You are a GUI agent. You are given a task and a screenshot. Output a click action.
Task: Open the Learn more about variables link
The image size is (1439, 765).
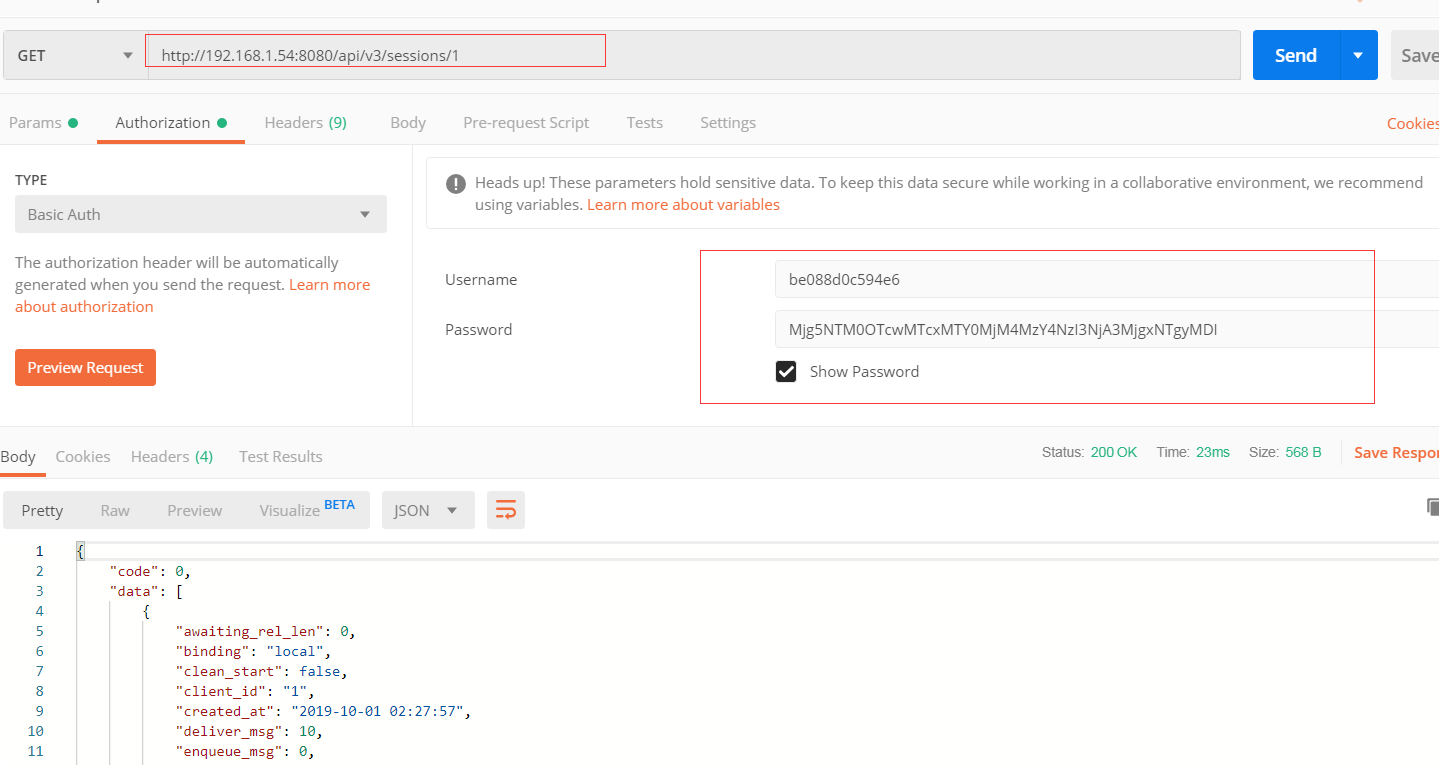[683, 205]
